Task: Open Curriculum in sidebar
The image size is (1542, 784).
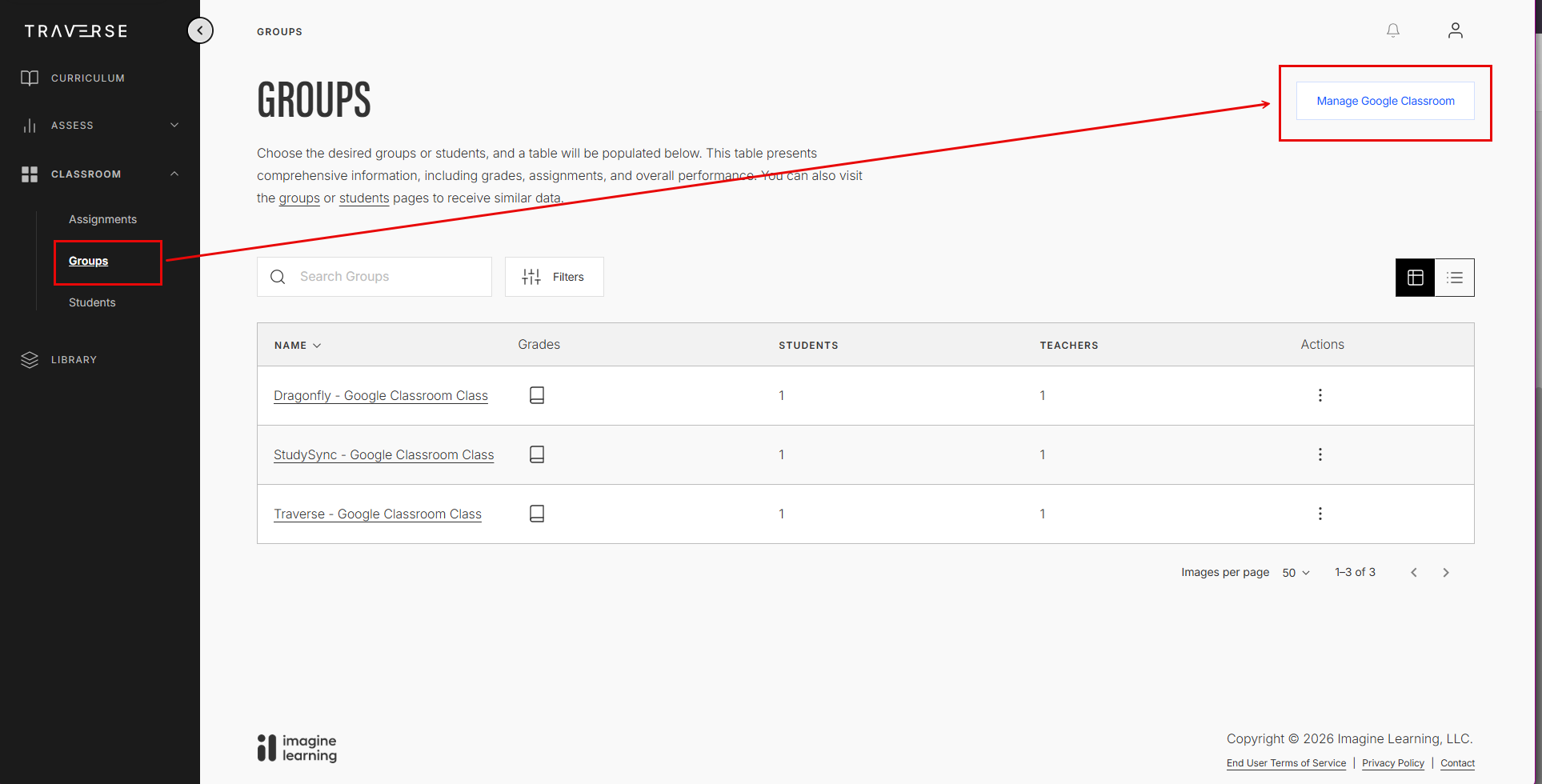Action: [x=88, y=78]
